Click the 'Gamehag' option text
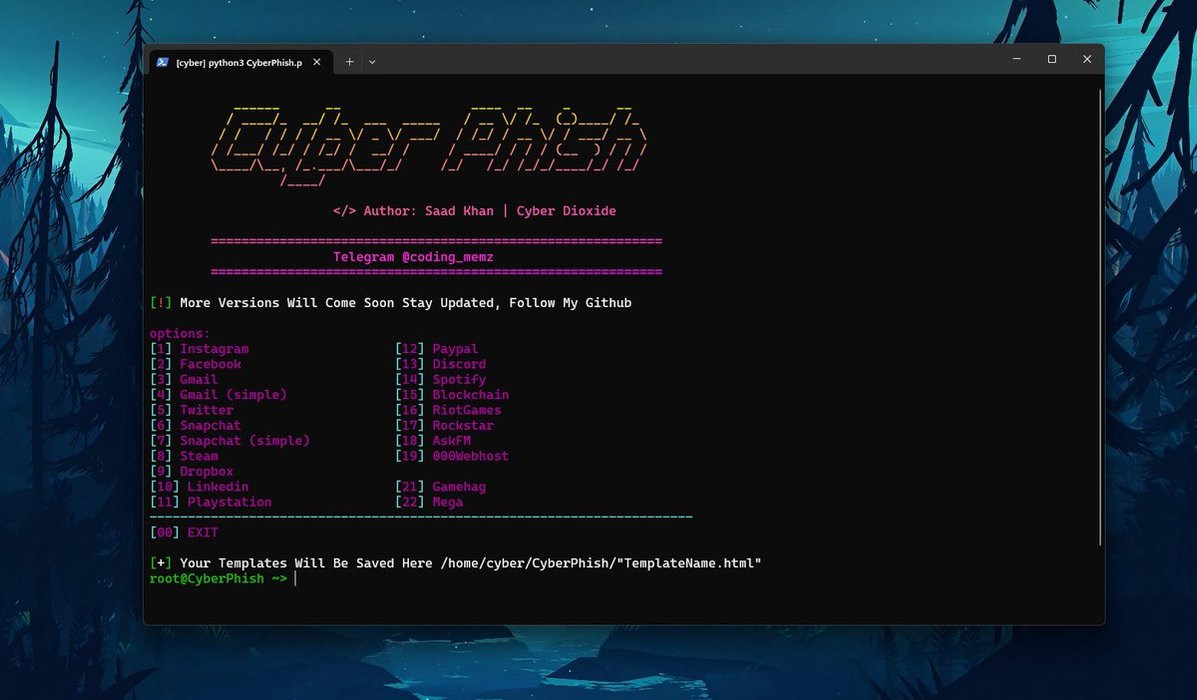Screen dimensions: 1197x700 pos(459,486)
